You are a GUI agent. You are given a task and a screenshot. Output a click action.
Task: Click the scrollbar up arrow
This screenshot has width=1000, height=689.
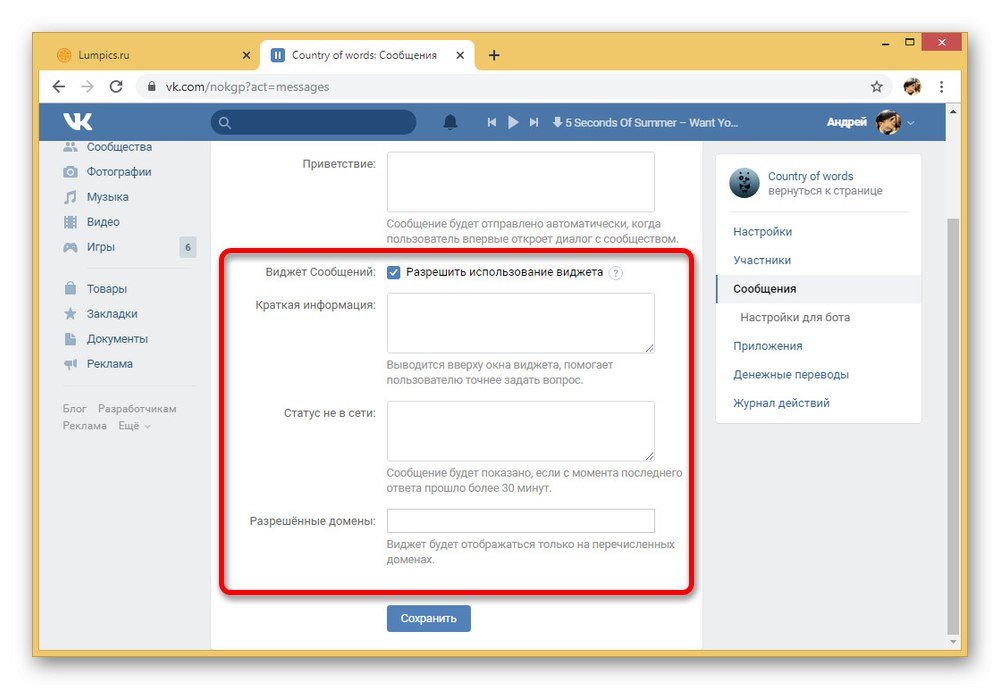click(x=953, y=111)
